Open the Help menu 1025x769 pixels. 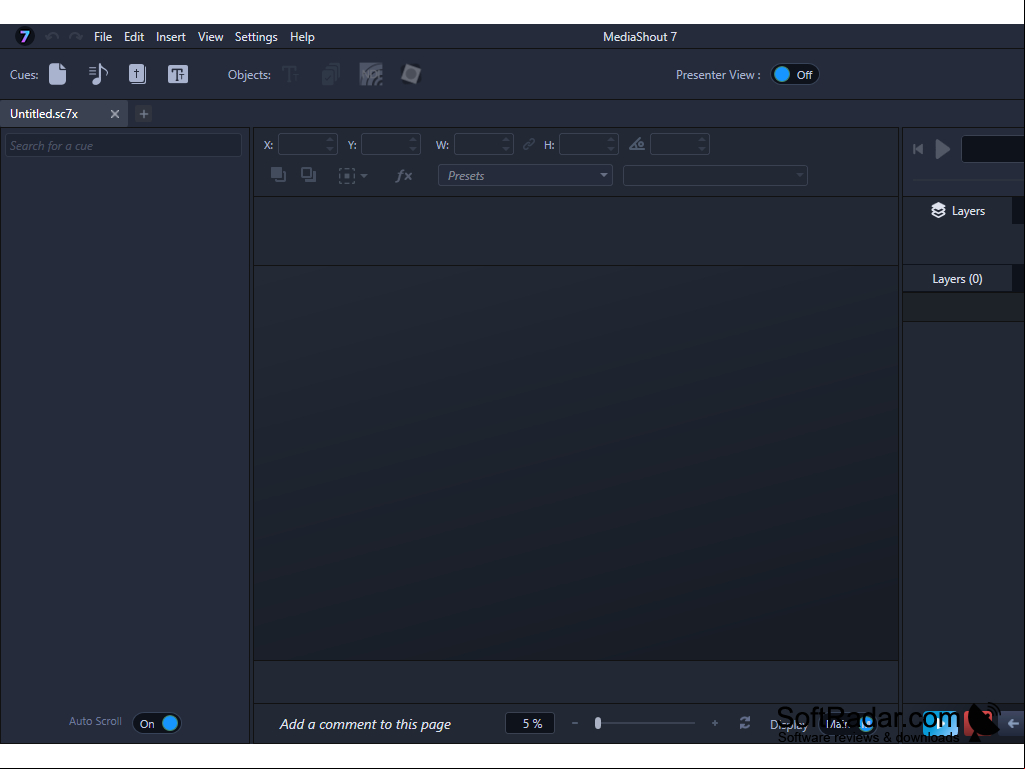[x=302, y=37]
